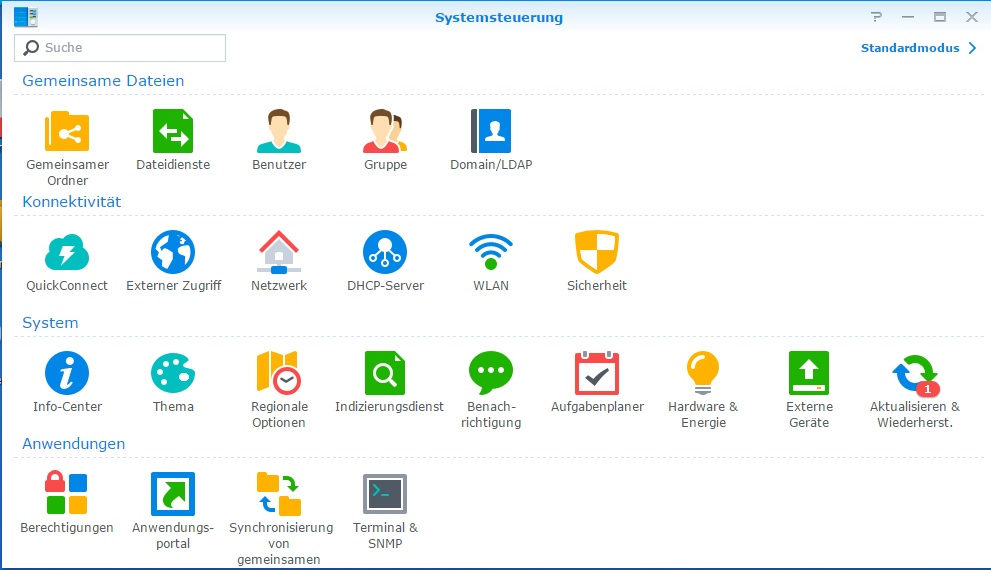Click the help question mark button
This screenshot has height=570, width=991.
click(876, 17)
